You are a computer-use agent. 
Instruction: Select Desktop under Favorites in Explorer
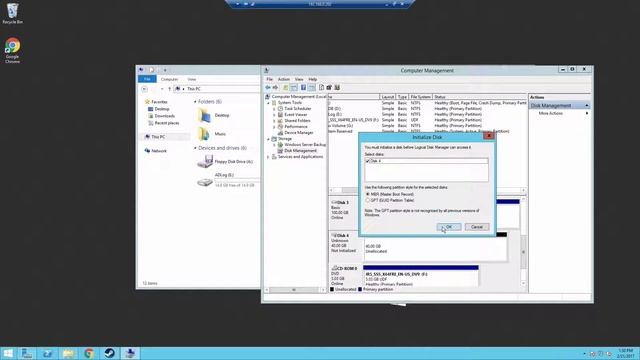click(162, 109)
